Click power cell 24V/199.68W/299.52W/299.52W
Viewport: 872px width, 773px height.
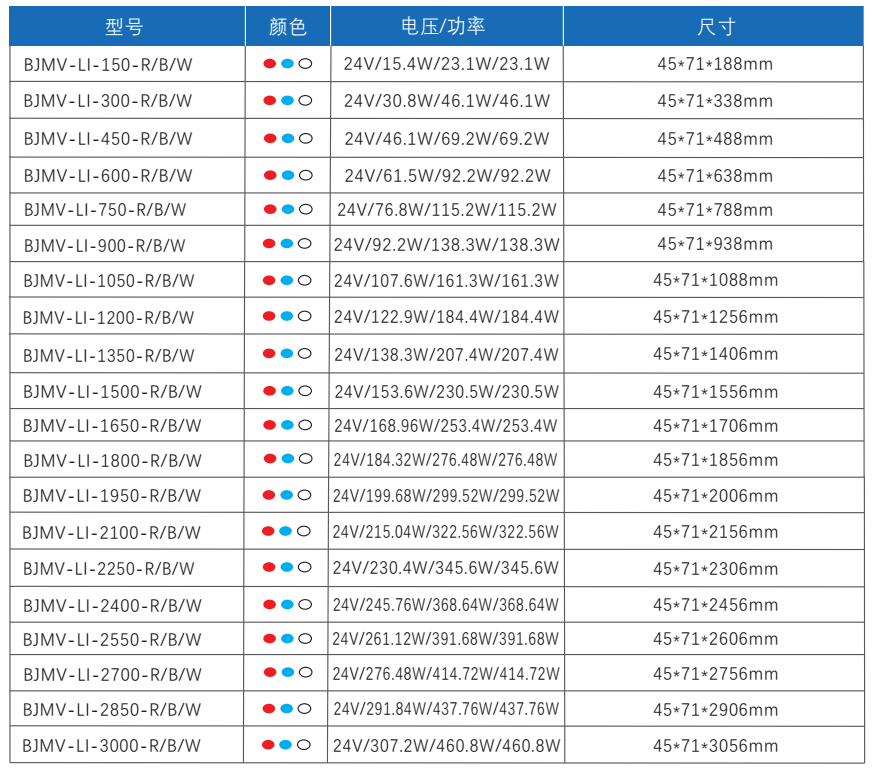click(x=446, y=495)
